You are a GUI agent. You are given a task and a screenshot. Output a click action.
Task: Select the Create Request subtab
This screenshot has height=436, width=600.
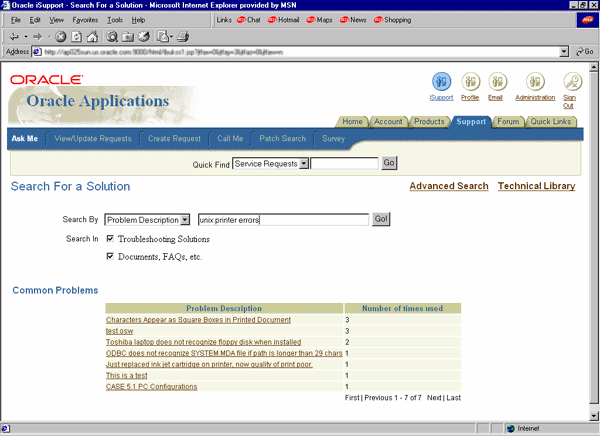pyautogui.click(x=174, y=139)
